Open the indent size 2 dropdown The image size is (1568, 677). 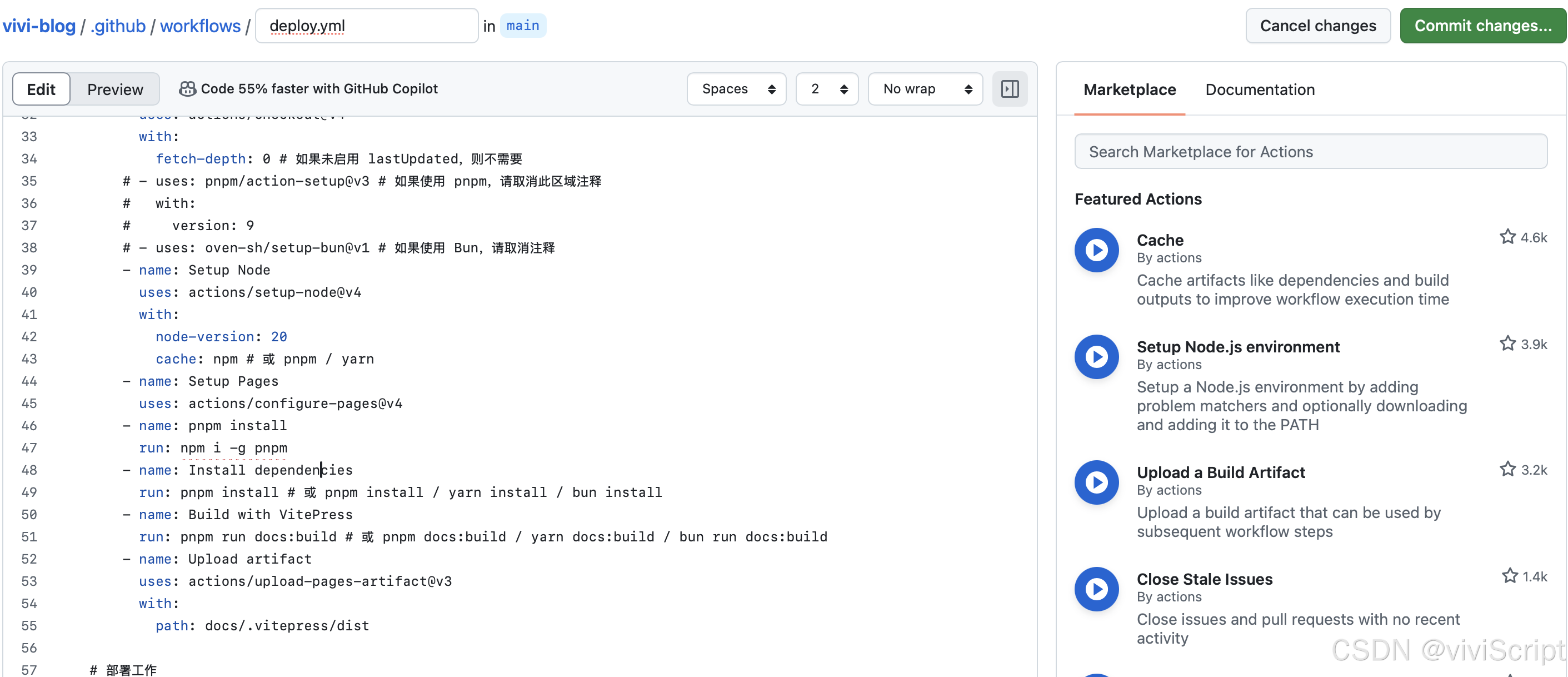pos(827,89)
